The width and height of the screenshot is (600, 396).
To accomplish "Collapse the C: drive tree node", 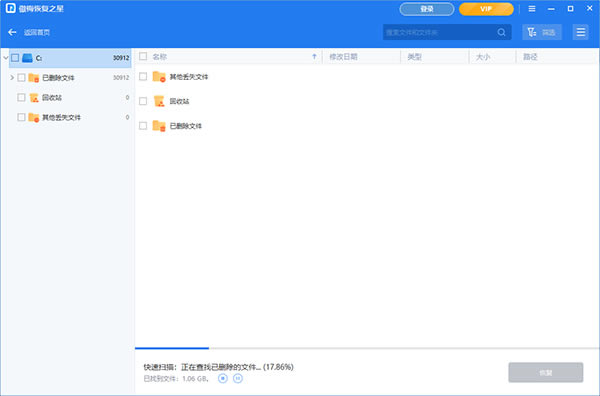I will (6, 58).
